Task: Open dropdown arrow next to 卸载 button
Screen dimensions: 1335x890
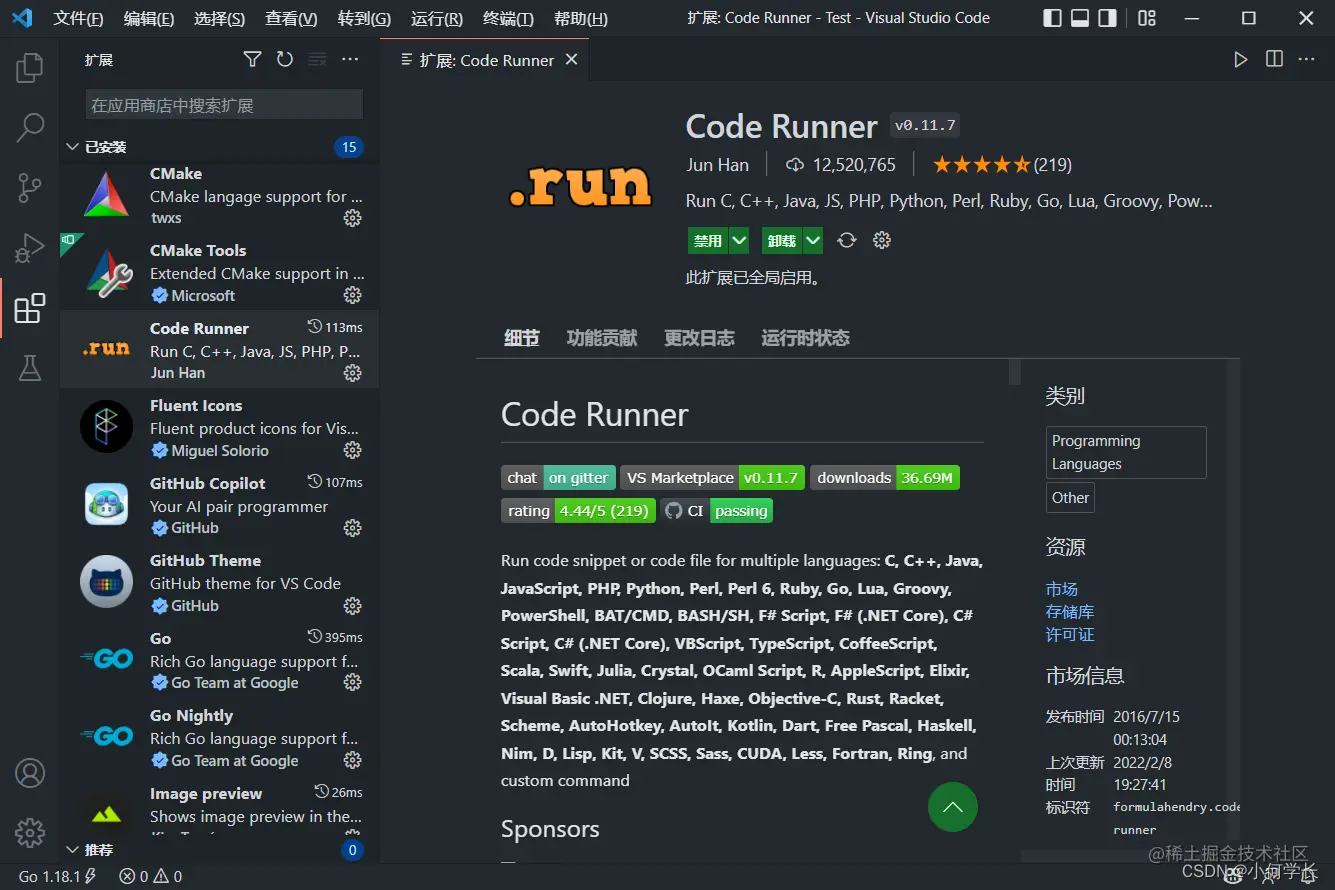Action: pyautogui.click(x=813, y=240)
